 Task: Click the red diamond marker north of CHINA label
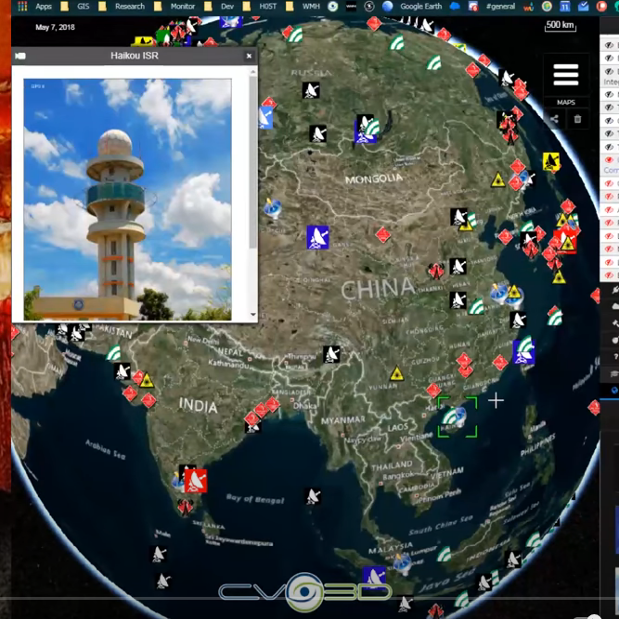click(383, 235)
